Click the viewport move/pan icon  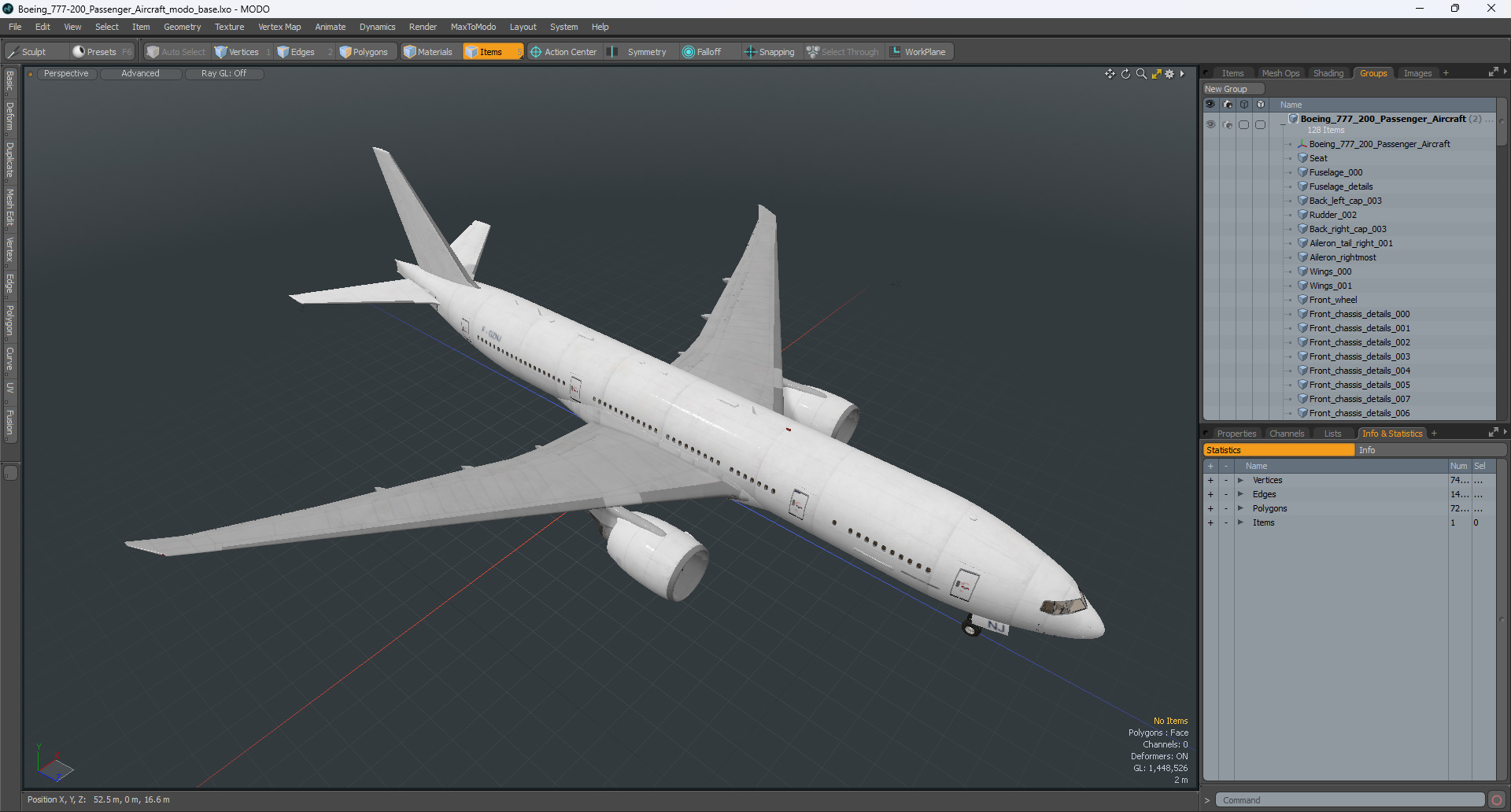pyautogui.click(x=1110, y=74)
